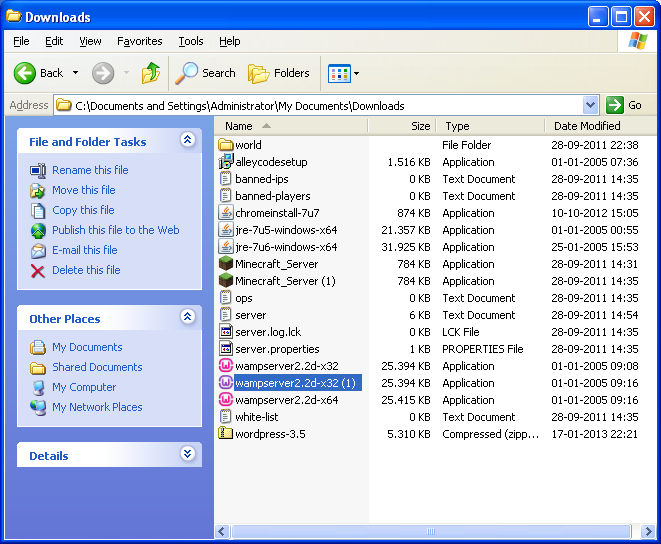Collapse the File and Folder Tasks panel
661x544 pixels.
[188, 139]
